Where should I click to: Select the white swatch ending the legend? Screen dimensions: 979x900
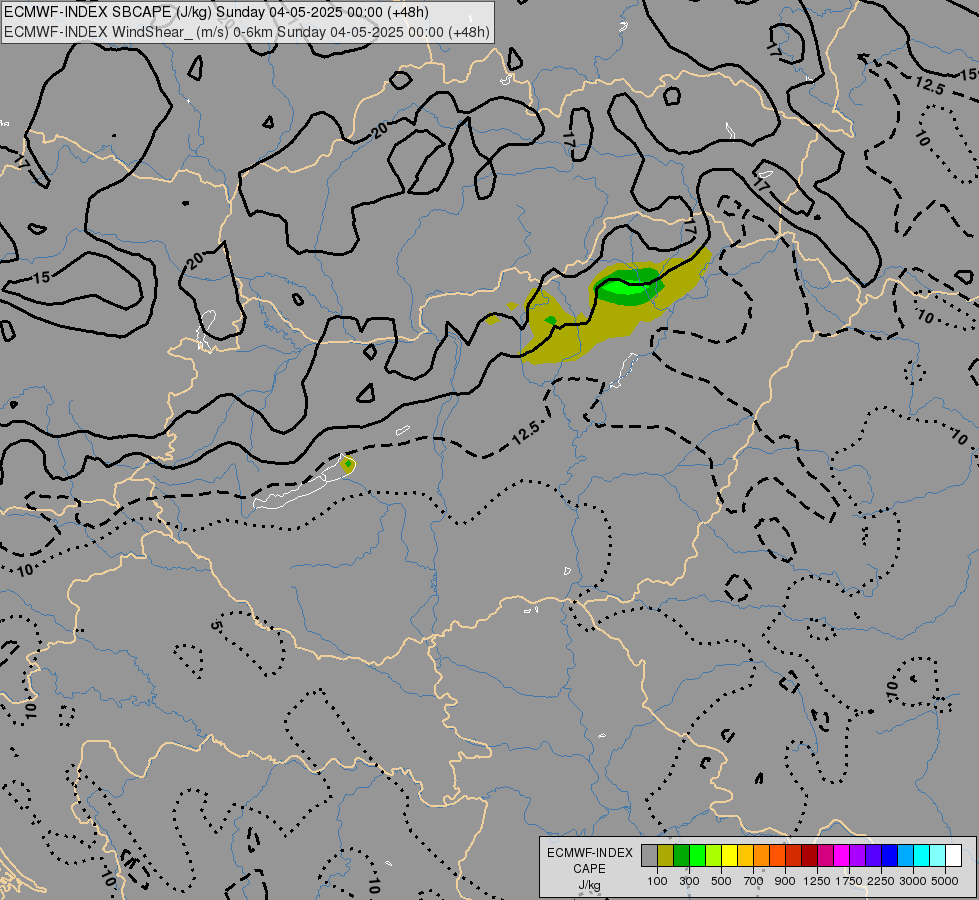pos(953,856)
